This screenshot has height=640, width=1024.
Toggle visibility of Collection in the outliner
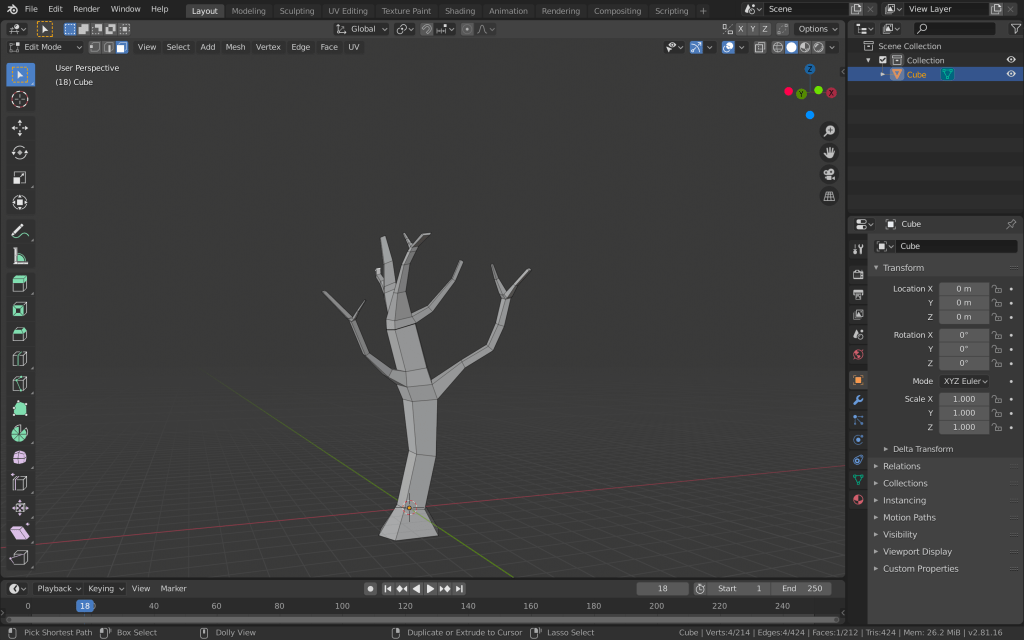[1011, 60]
